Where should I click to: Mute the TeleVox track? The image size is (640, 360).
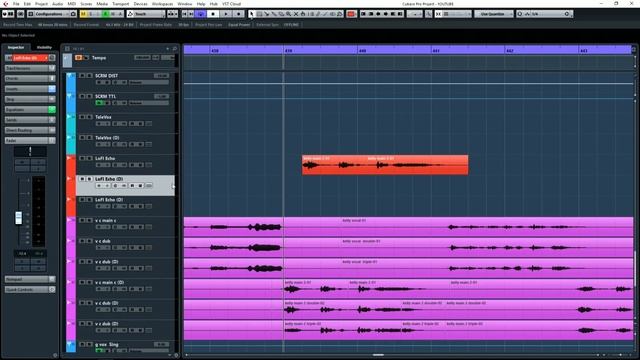[82, 117]
